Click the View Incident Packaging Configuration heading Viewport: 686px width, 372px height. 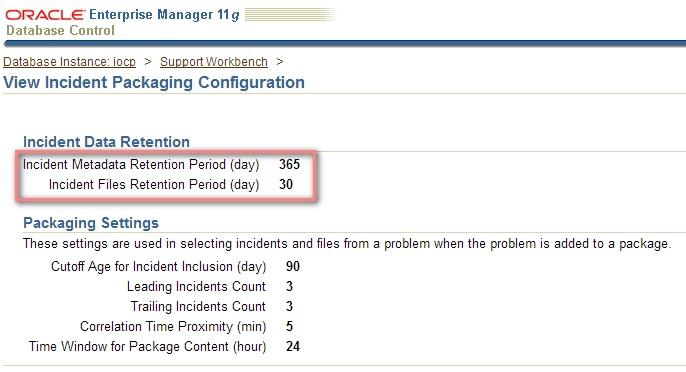(x=154, y=82)
